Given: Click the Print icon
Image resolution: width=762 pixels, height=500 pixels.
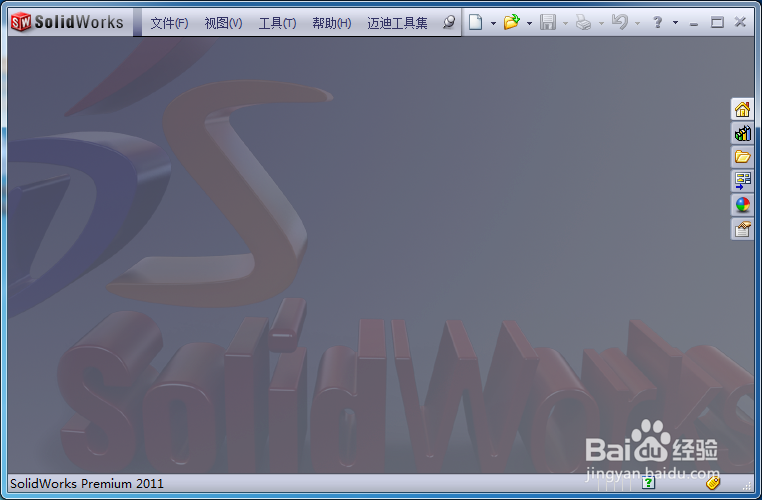Looking at the screenshot, I should (583, 22).
